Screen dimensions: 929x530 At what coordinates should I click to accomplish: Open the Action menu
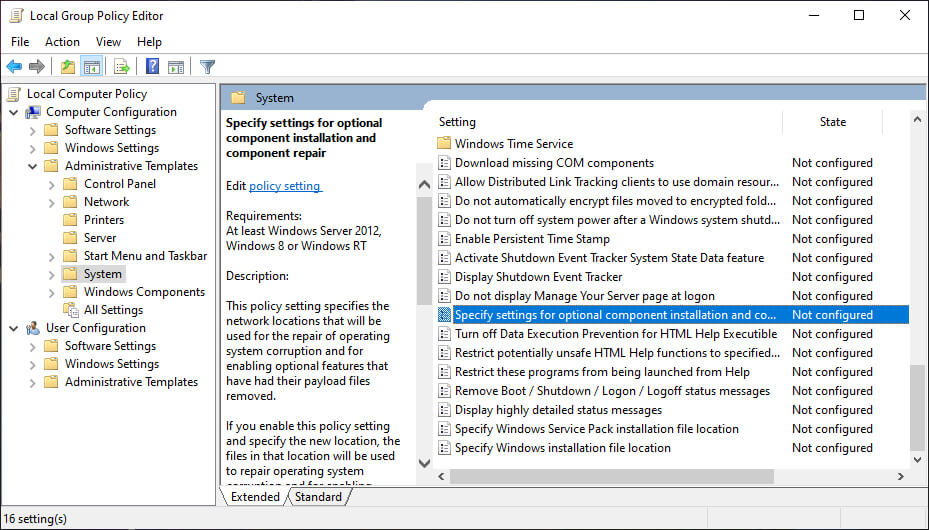click(x=62, y=42)
